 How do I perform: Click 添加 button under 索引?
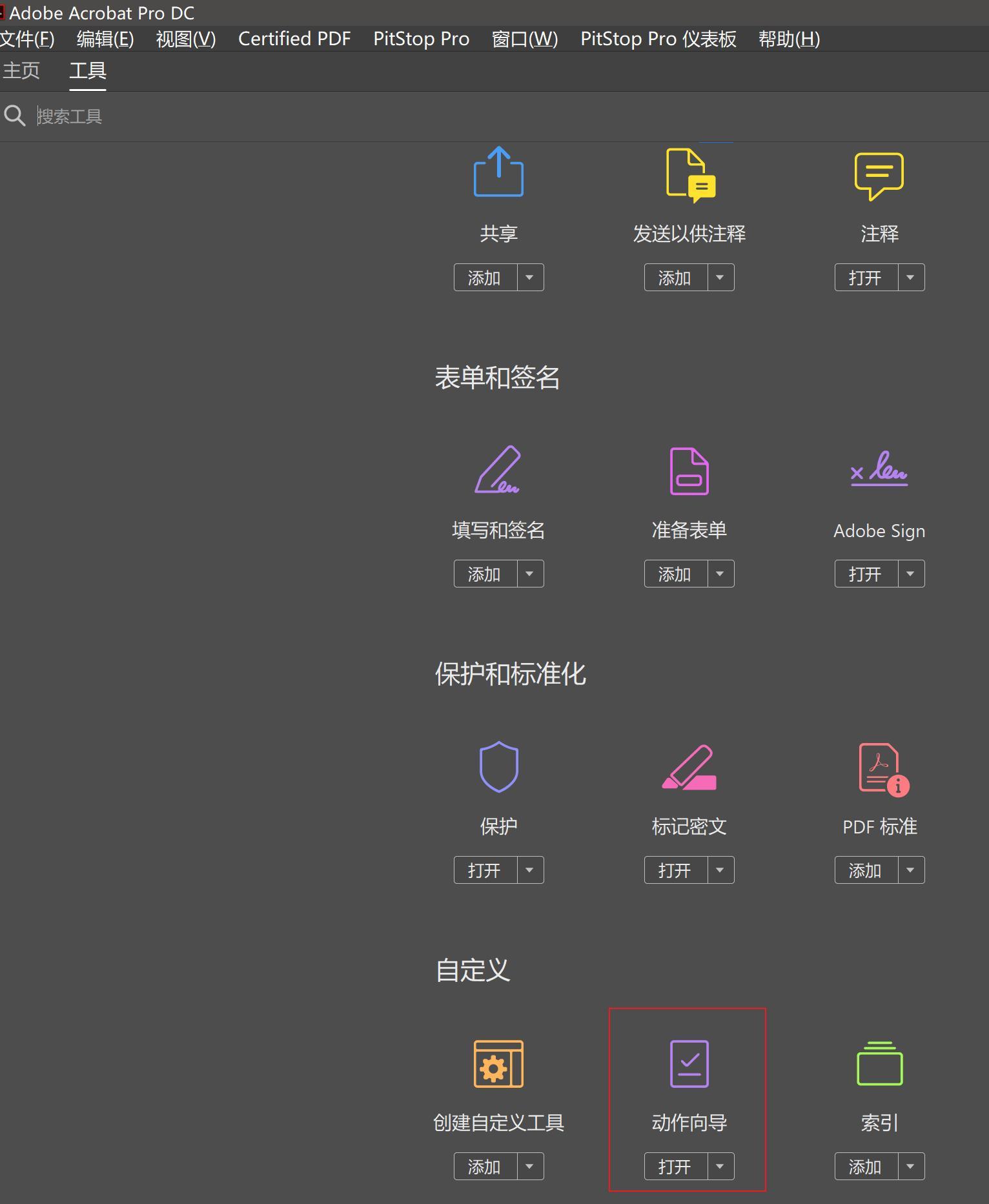click(x=866, y=1167)
